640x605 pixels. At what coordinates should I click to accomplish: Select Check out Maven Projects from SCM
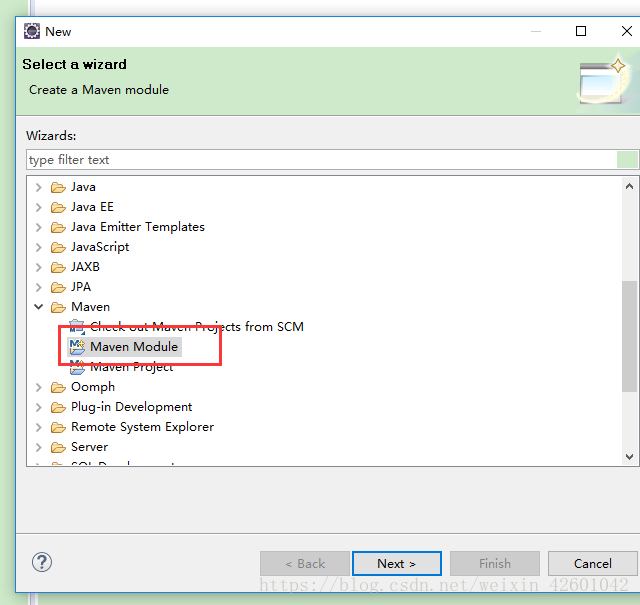197,327
